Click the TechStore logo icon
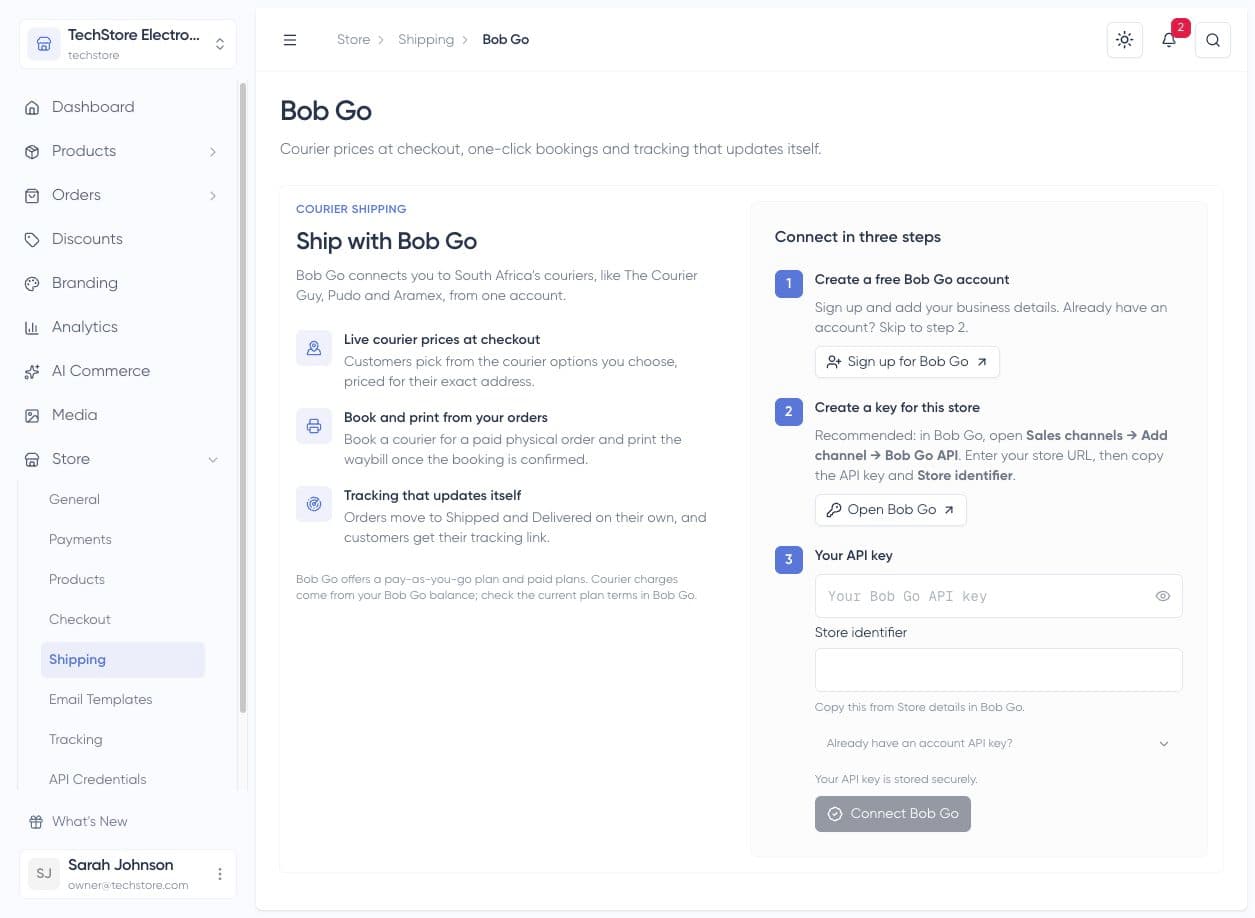 point(44,44)
